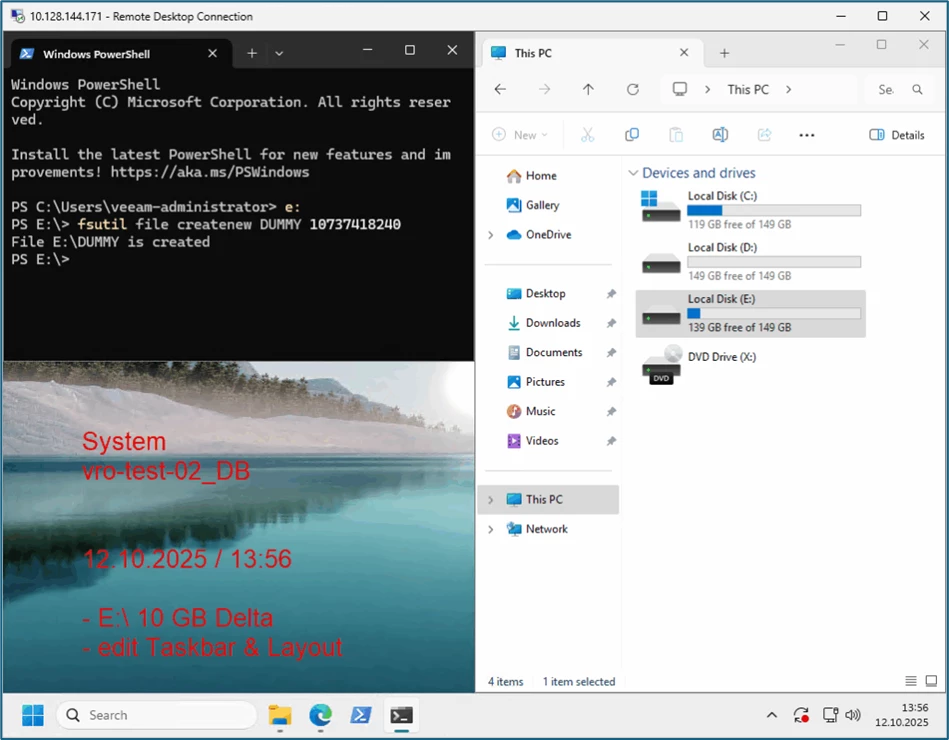
Task: Click the Copy icon in toolbar
Action: click(x=631, y=134)
